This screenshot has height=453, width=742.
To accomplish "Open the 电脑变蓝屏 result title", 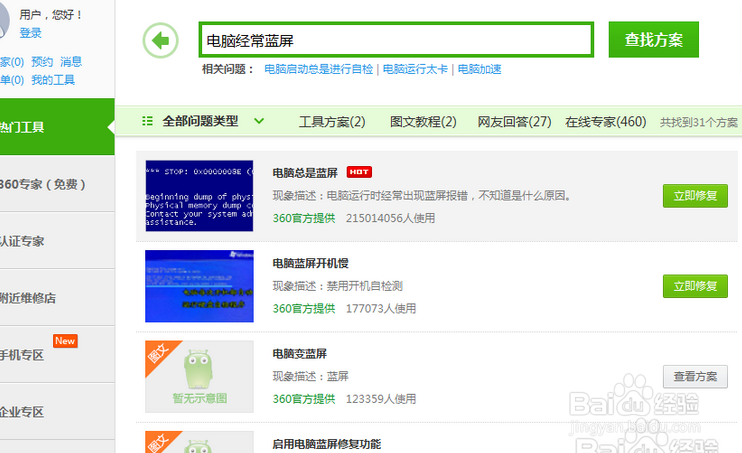I will (x=300, y=354).
